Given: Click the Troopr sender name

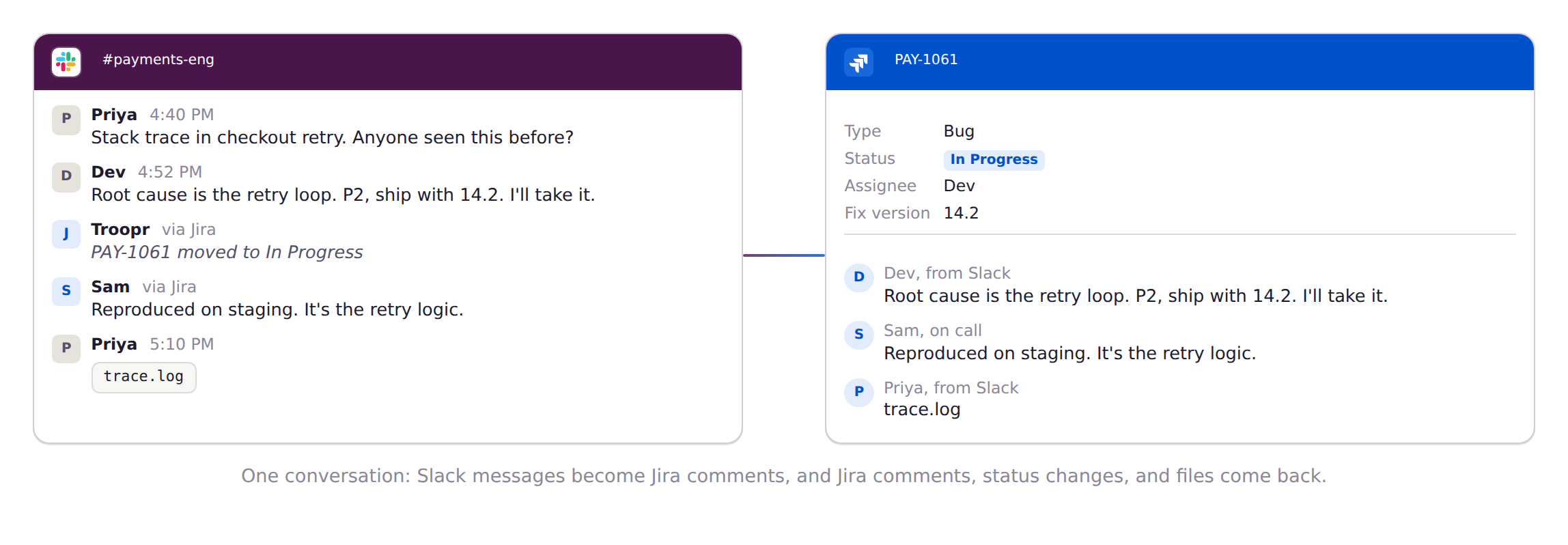Looking at the screenshot, I should [x=120, y=229].
